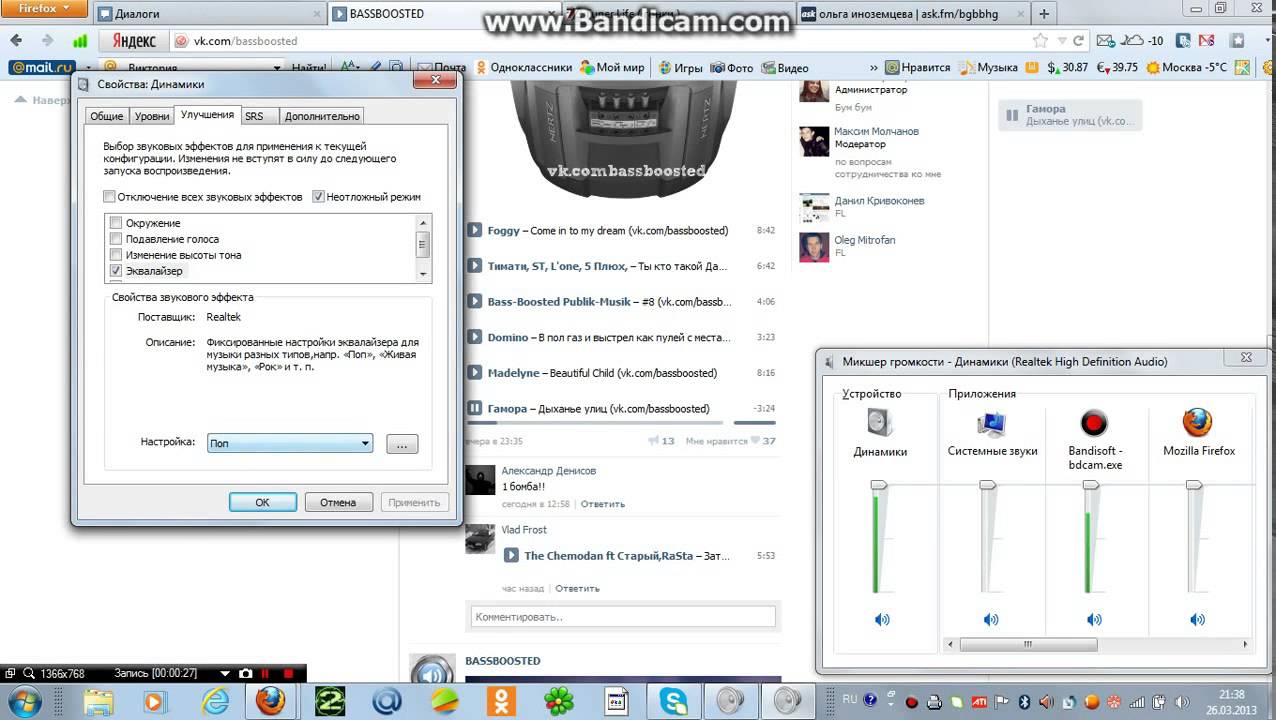
Task: Click Мне нравится 37 like link
Action: pyautogui.click(x=729, y=440)
